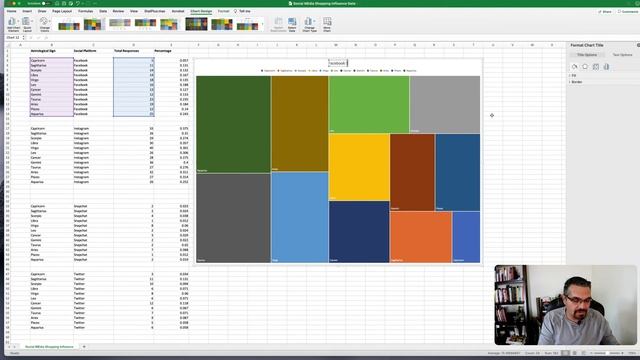Select the orange treemap block
Screen dimensions: 640x360
point(421,237)
